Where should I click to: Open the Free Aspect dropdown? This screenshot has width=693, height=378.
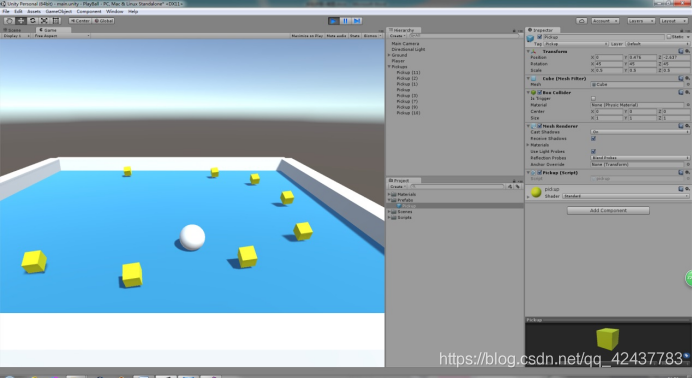pyautogui.click(x=61, y=36)
